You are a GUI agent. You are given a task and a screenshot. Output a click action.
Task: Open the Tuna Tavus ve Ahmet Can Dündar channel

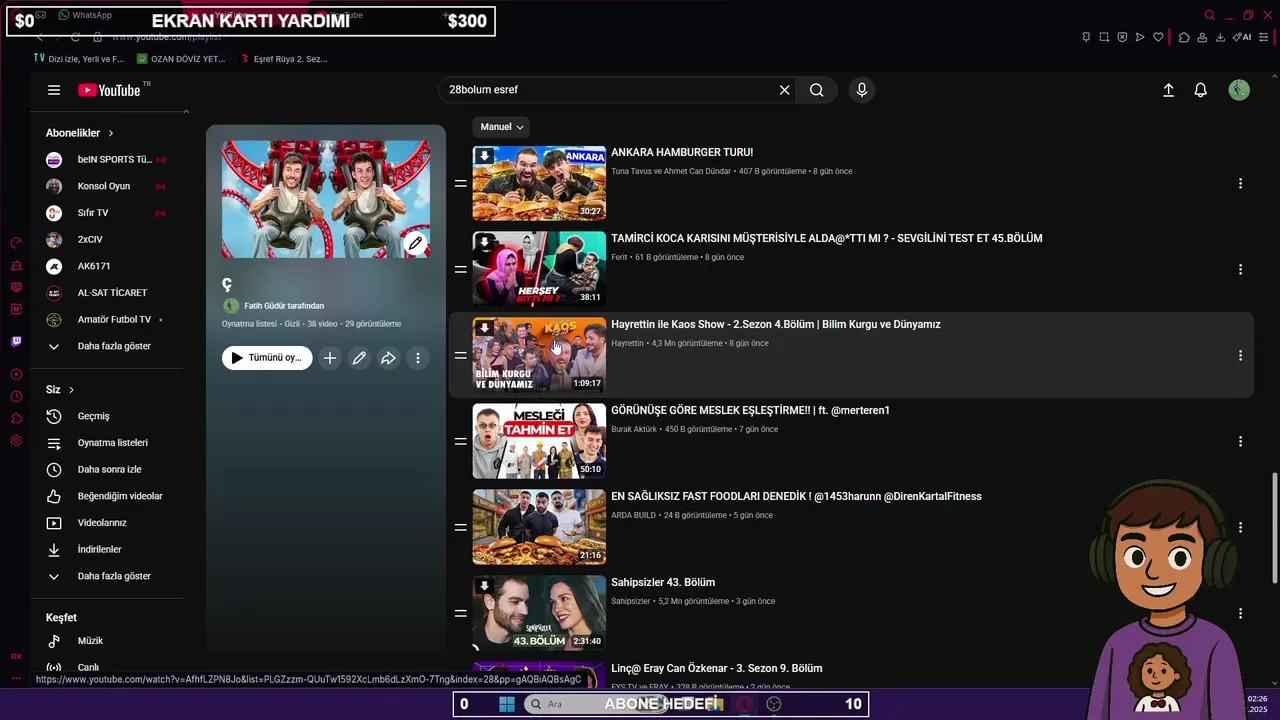click(x=671, y=172)
